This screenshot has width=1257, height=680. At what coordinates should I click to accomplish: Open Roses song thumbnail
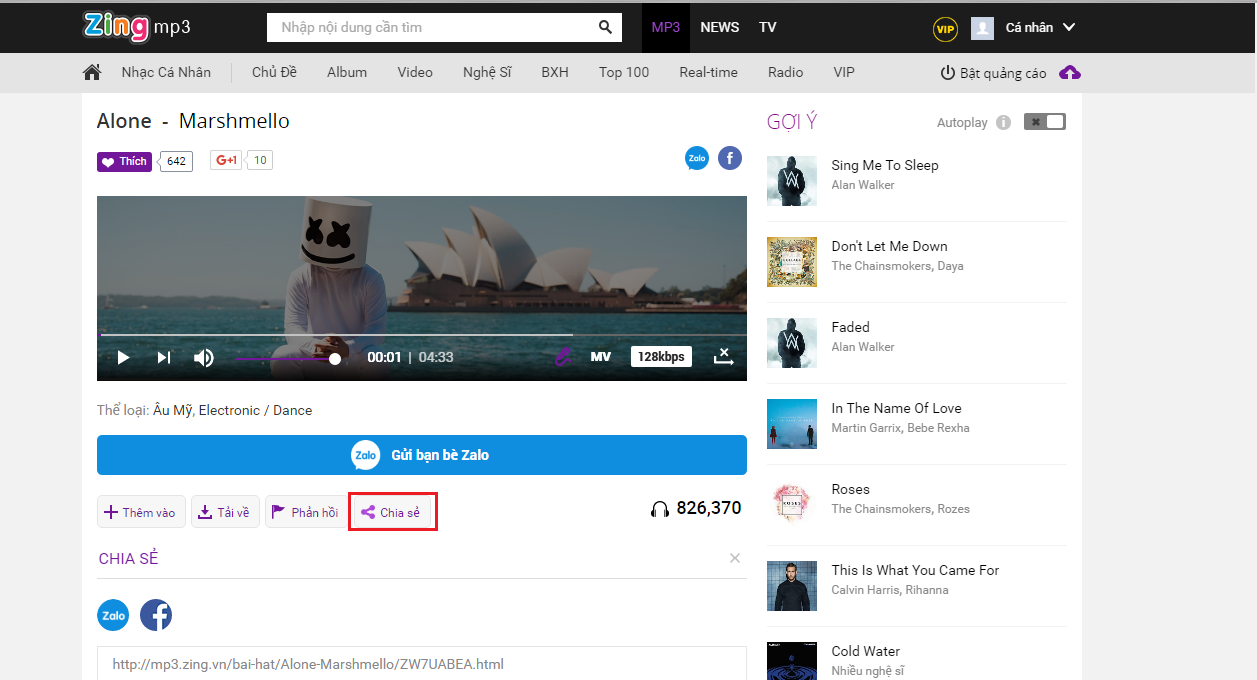coord(792,505)
